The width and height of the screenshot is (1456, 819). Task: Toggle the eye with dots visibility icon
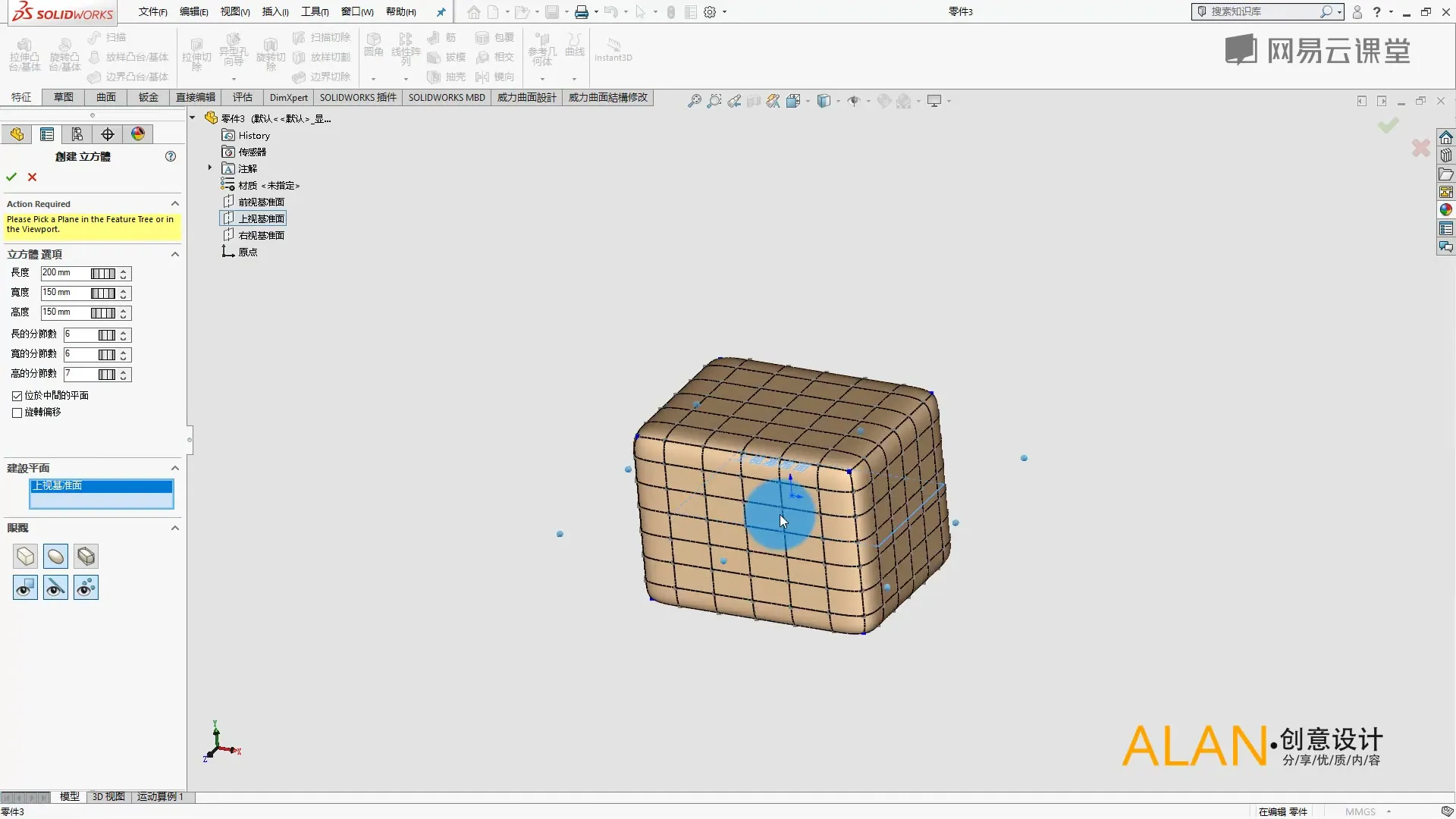86,588
